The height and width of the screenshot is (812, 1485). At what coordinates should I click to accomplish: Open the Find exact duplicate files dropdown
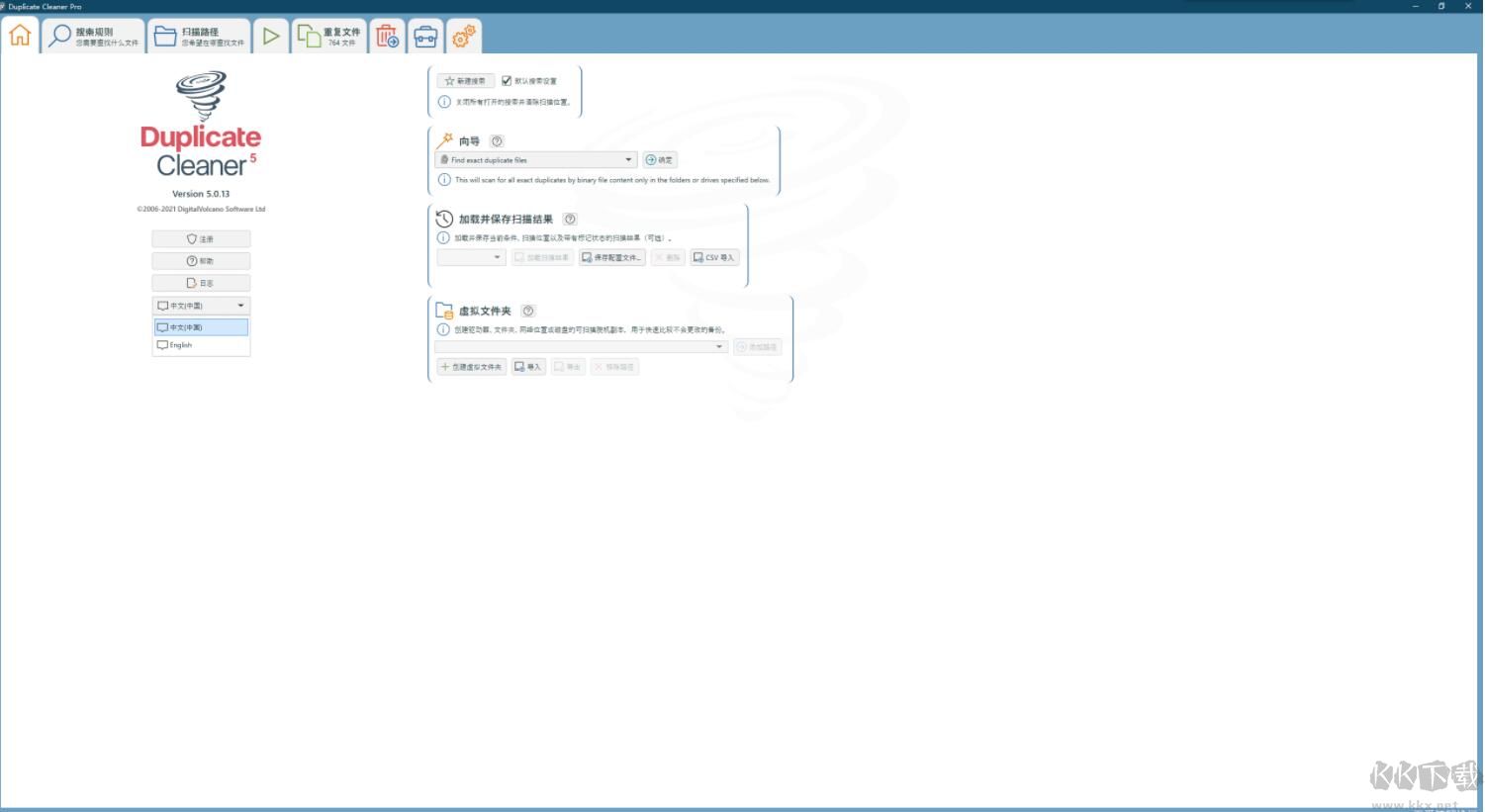click(628, 159)
